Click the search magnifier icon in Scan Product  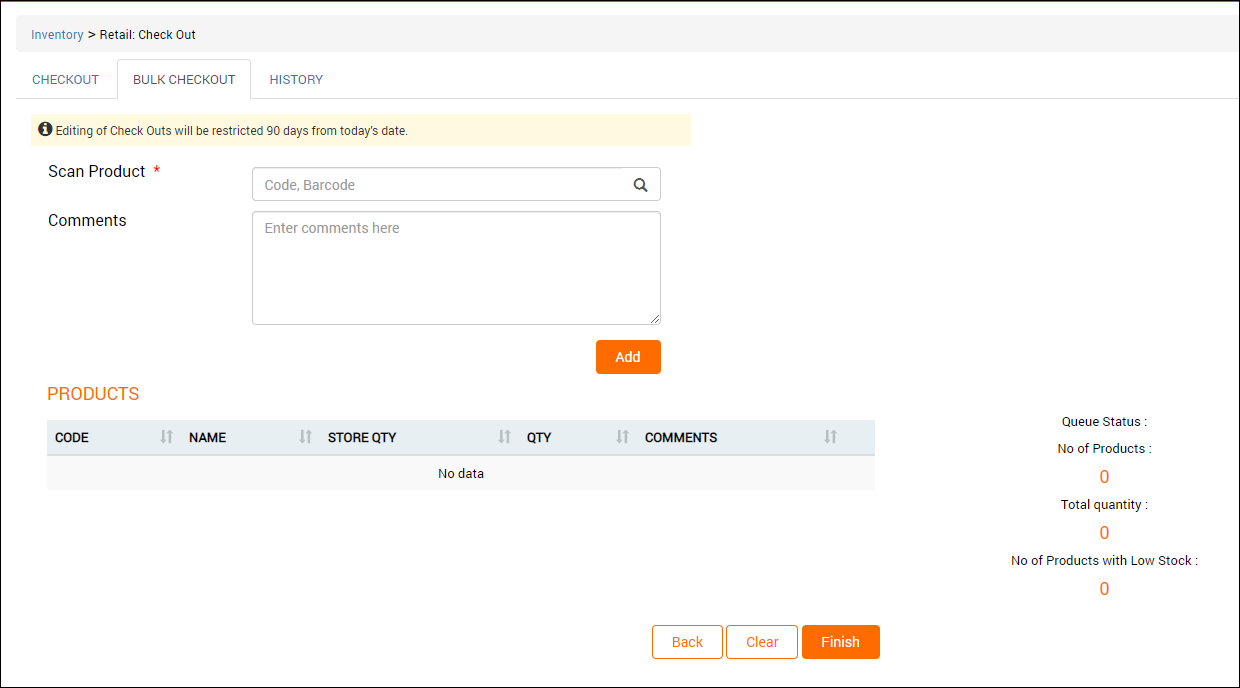[x=640, y=185]
